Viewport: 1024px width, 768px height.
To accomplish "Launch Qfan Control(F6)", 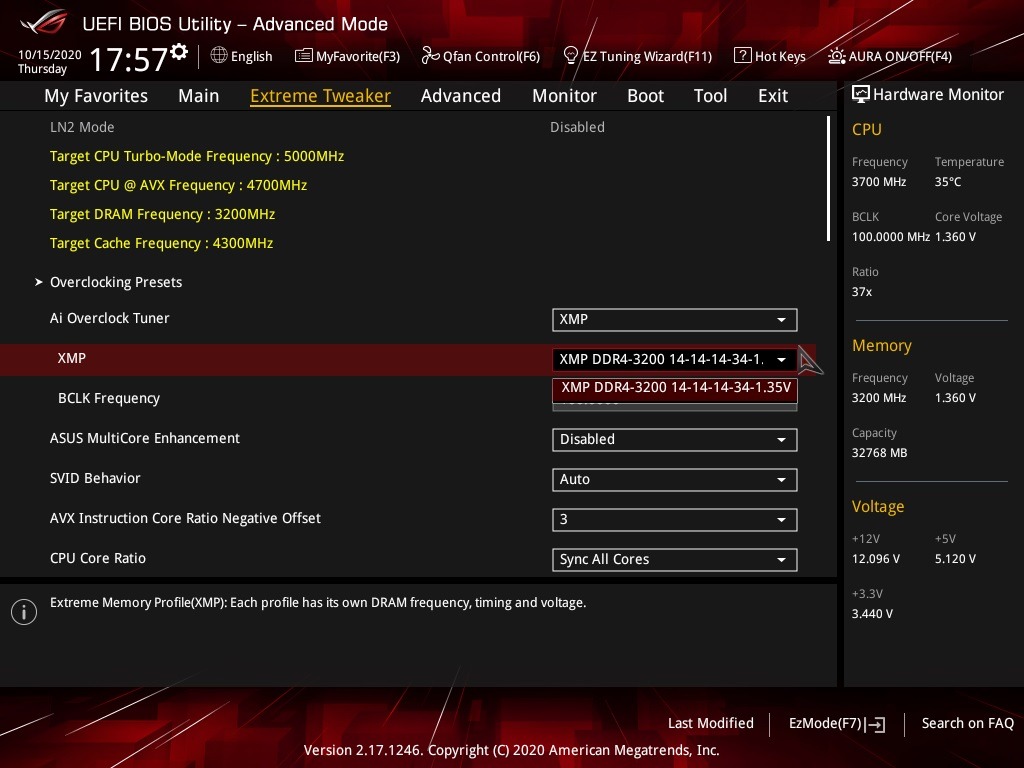I will (x=481, y=56).
